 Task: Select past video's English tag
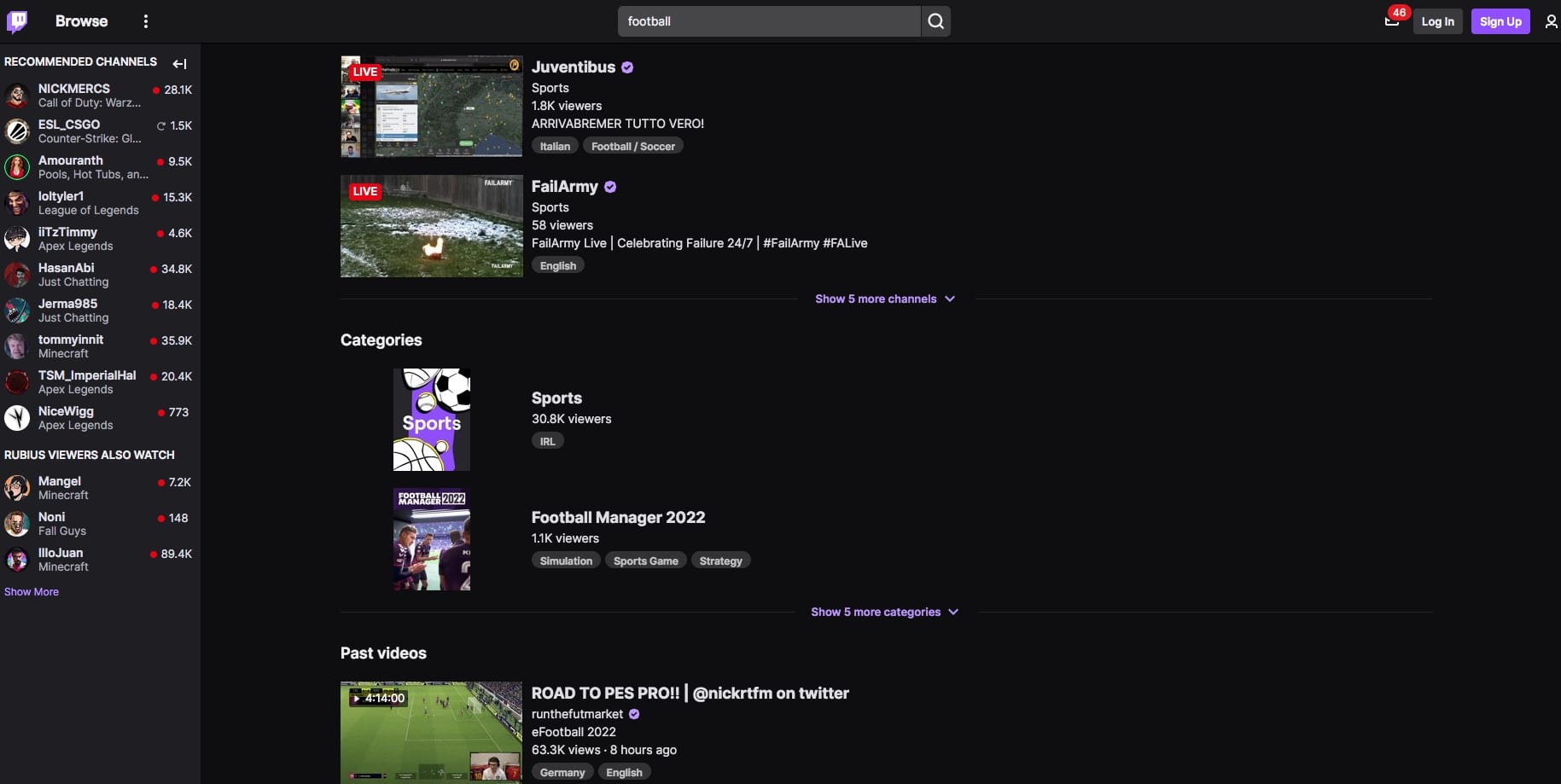pos(625,772)
